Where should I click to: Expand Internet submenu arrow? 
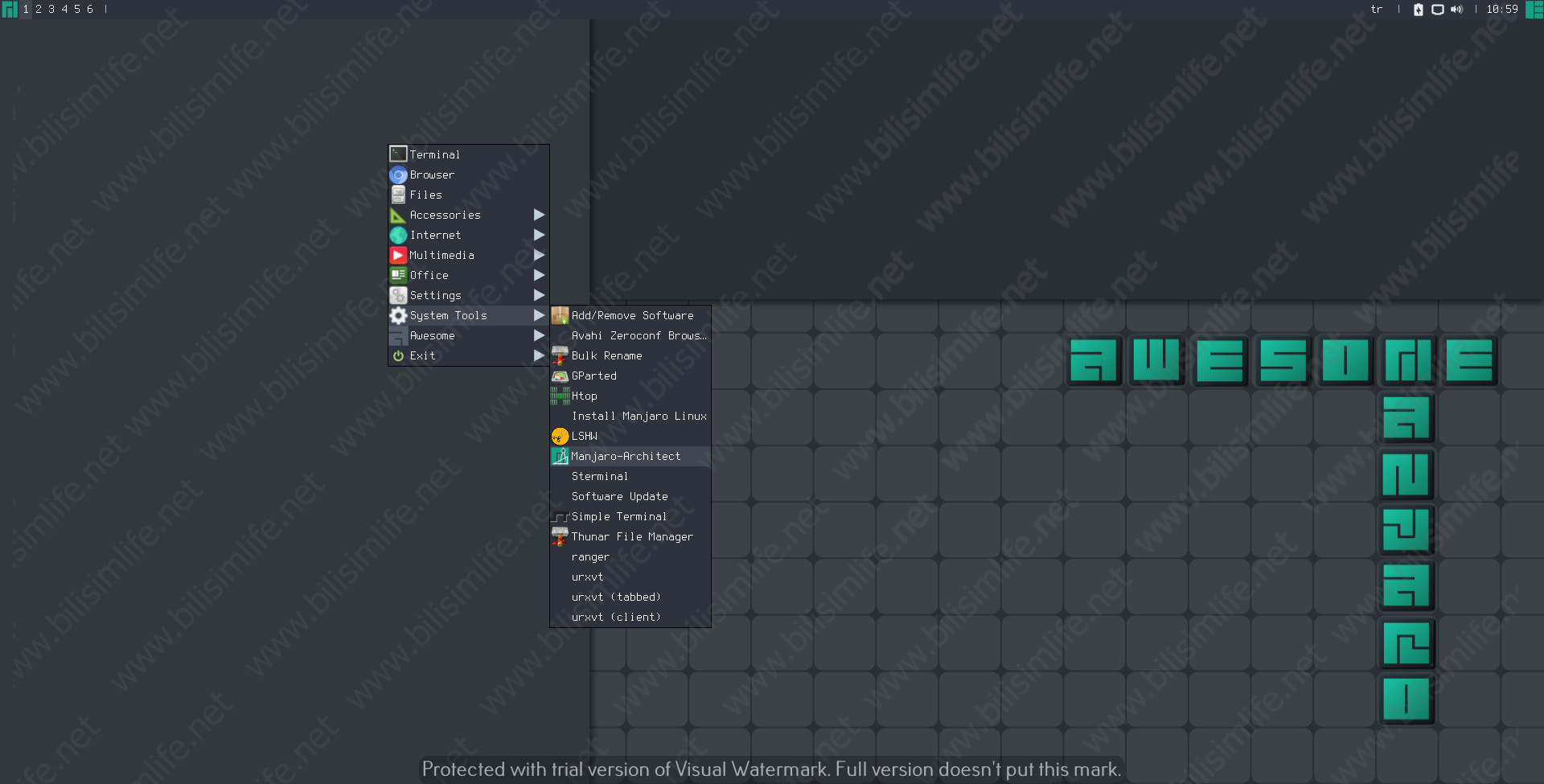[539, 235]
